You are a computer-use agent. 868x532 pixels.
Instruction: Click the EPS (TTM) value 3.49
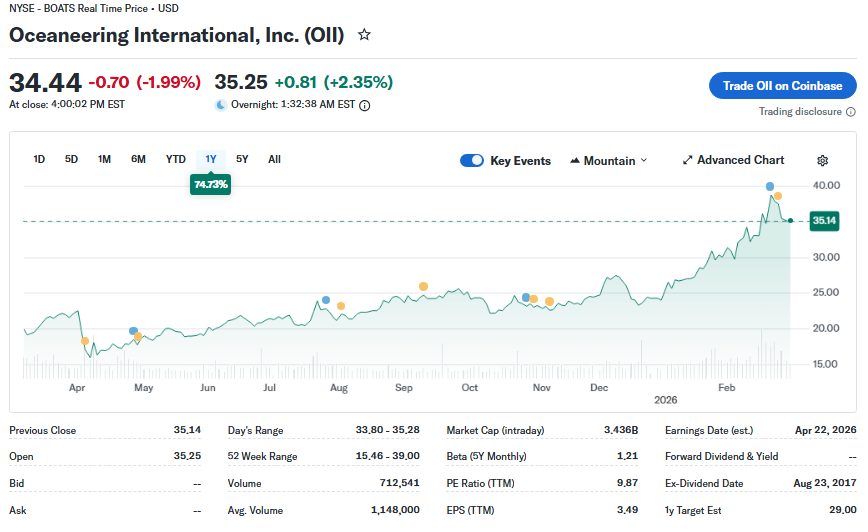point(628,510)
